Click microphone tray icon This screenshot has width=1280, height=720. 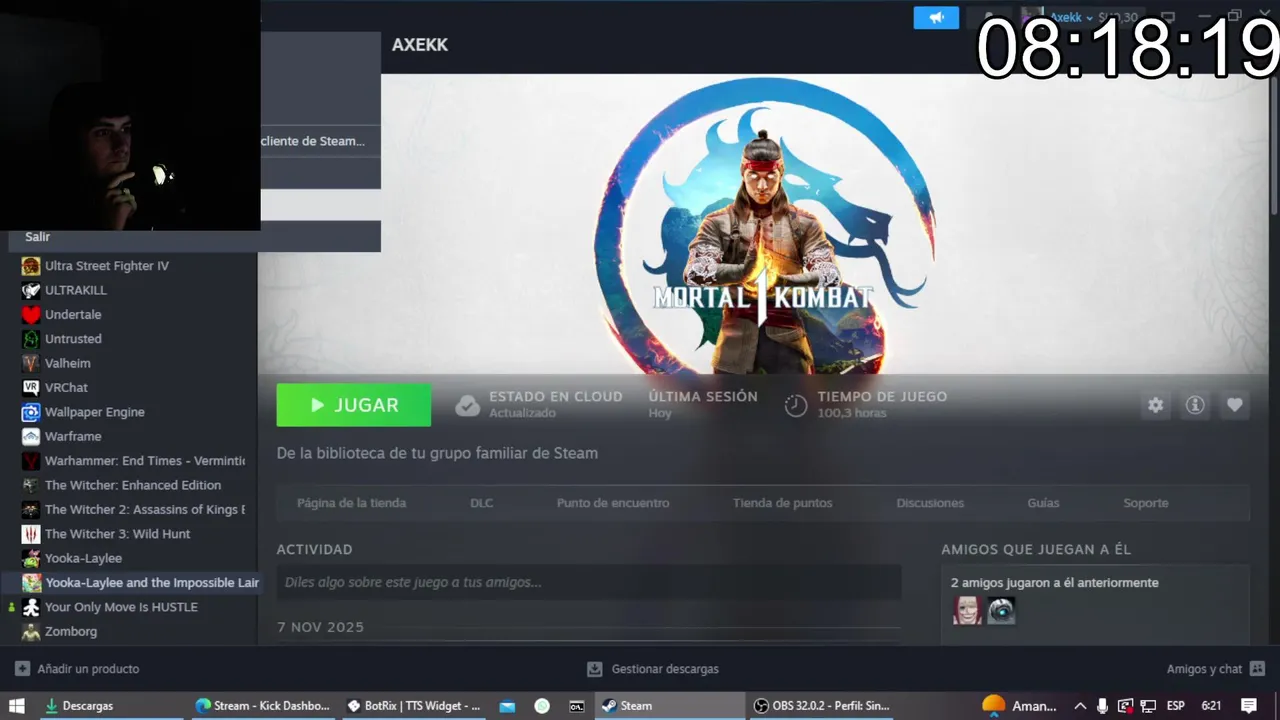(1102, 705)
